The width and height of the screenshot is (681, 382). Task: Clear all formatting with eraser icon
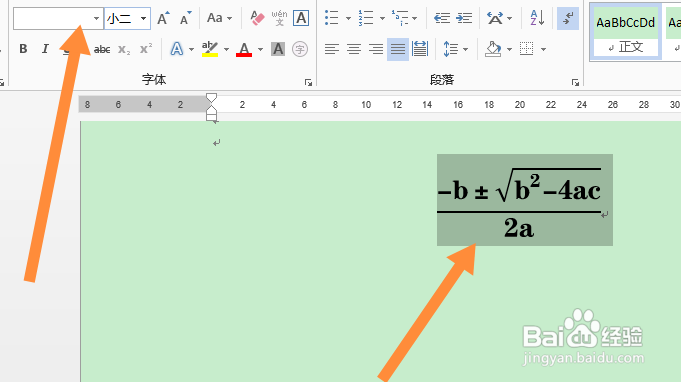pos(257,18)
